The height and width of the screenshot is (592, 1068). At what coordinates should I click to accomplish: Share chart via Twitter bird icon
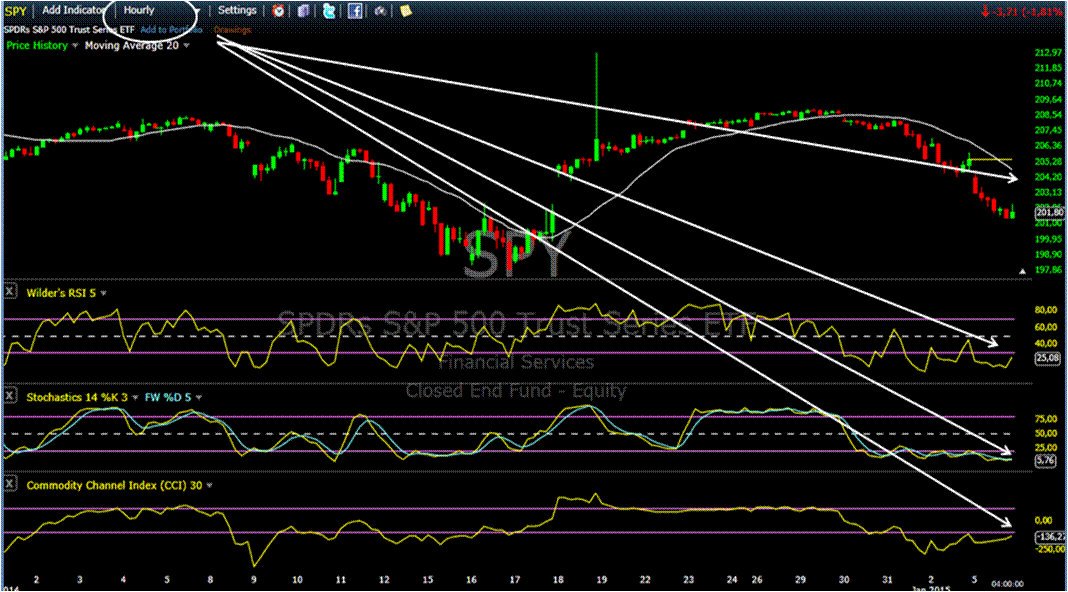pyautogui.click(x=329, y=11)
